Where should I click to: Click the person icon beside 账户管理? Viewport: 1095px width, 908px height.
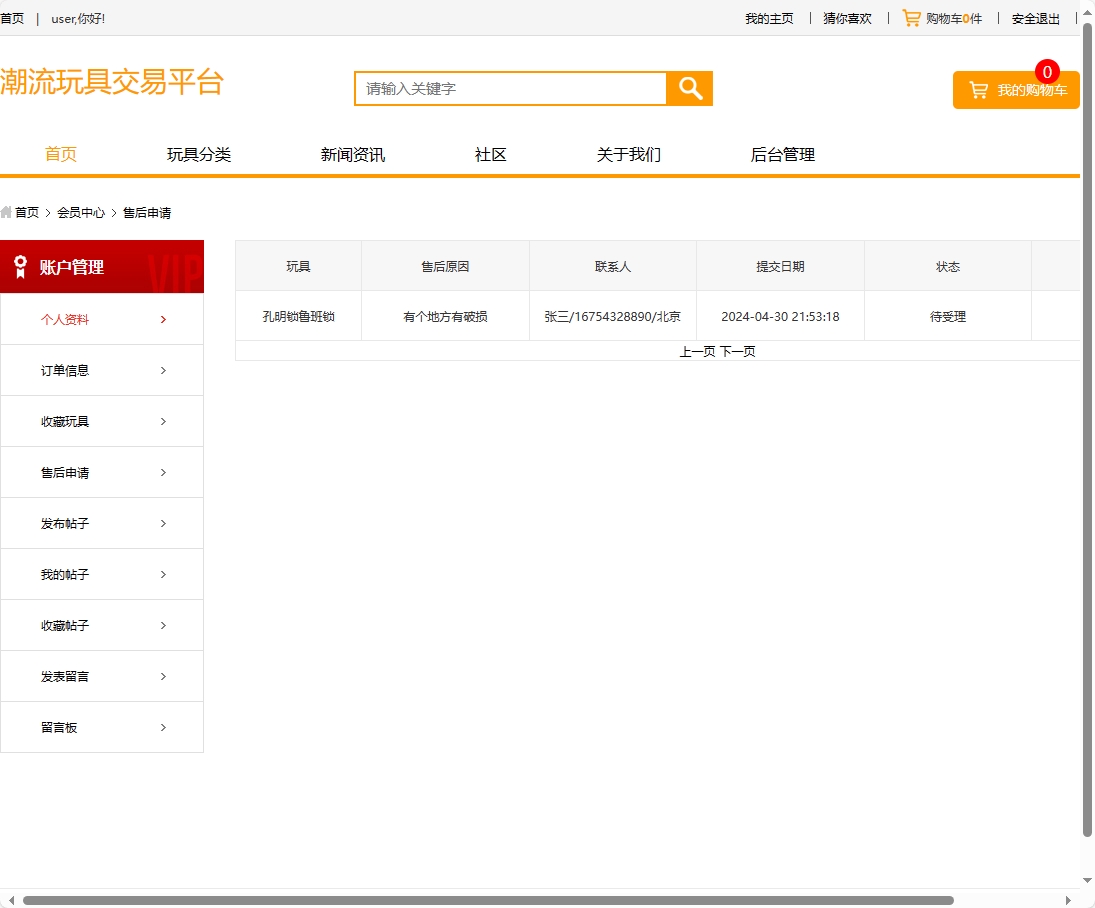[x=21, y=266]
